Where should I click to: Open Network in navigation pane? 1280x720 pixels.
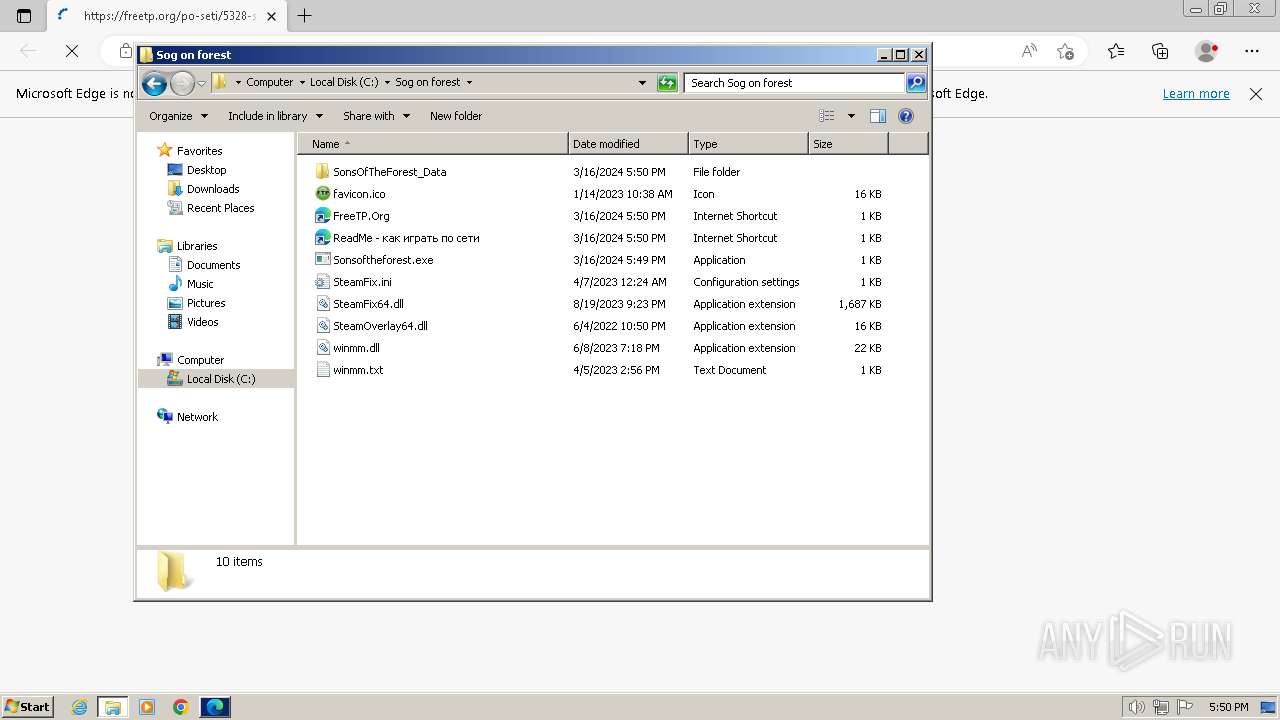[x=197, y=417]
